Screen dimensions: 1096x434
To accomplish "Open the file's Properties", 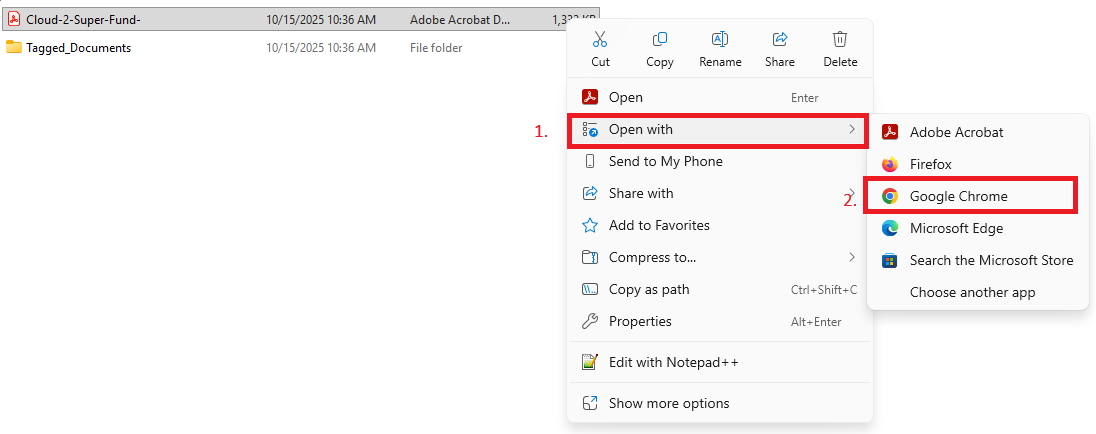I will tap(640, 321).
